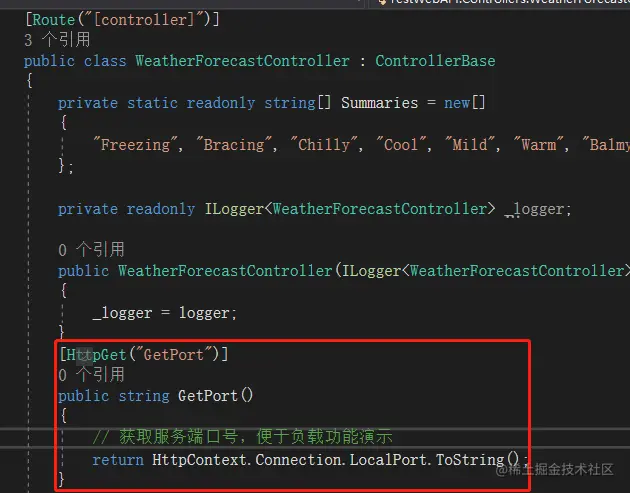Click the "Freezing" string literal

pos(135,145)
